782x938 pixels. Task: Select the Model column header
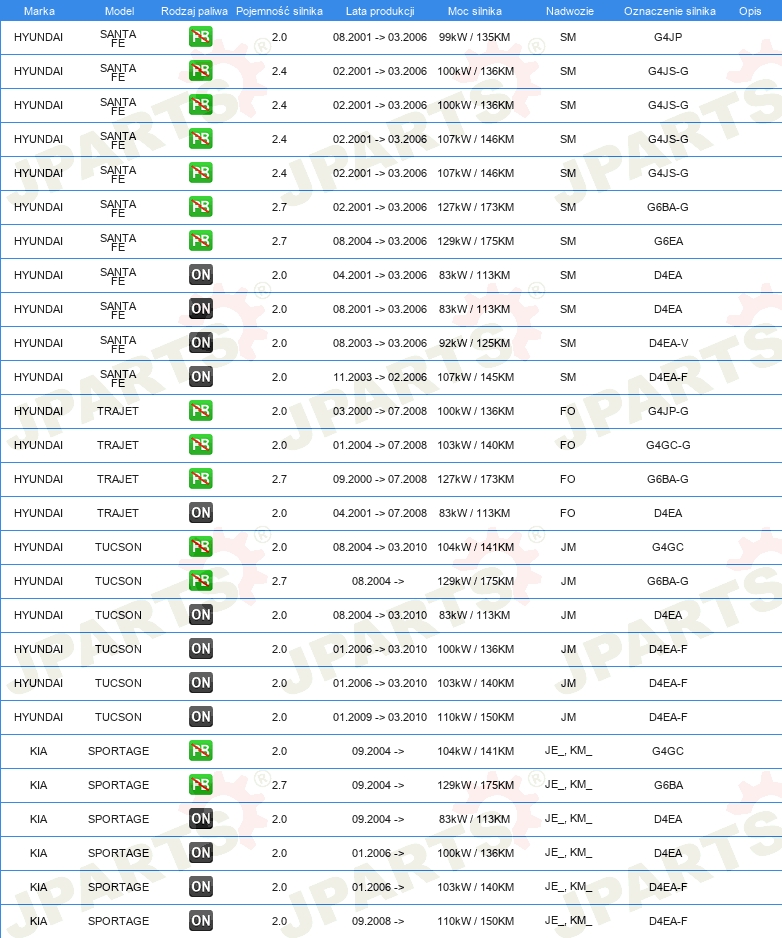click(x=119, y=11)
